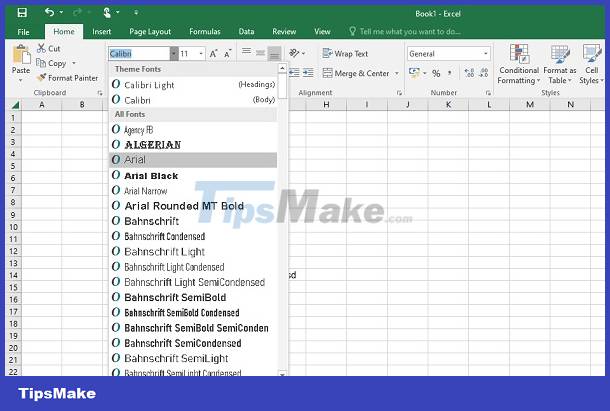Open Number dialog launcher

tap(488, 93)
